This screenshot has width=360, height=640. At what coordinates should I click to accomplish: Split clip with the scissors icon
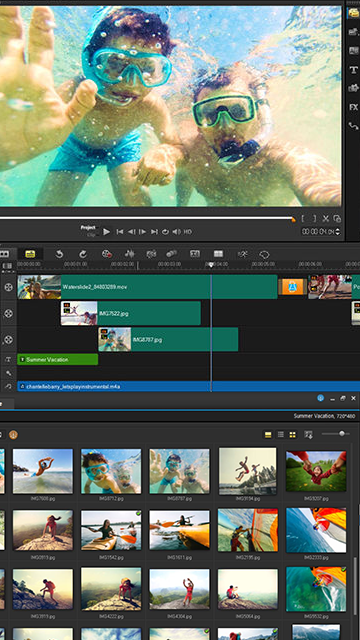click(326, 219)
